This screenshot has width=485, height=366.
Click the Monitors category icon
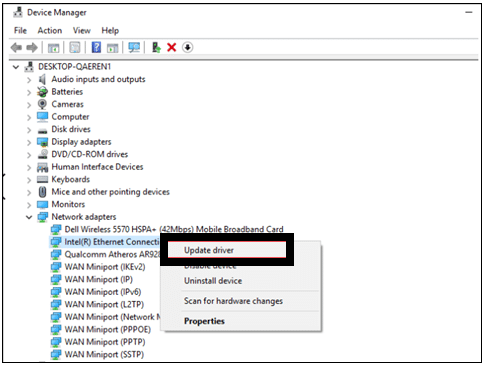[x=42, y=204]
